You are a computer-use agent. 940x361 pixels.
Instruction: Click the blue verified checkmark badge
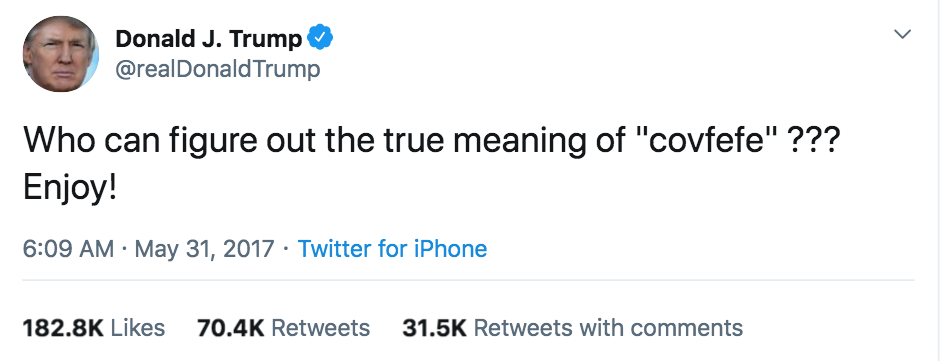320,38
